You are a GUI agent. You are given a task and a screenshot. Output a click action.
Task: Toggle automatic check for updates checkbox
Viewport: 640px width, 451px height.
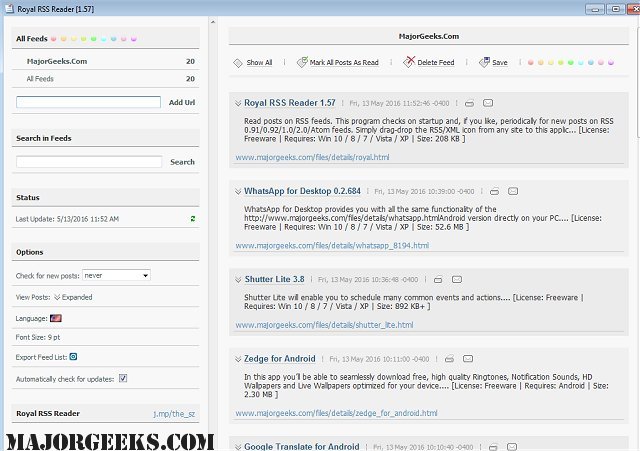pos(123,378)
